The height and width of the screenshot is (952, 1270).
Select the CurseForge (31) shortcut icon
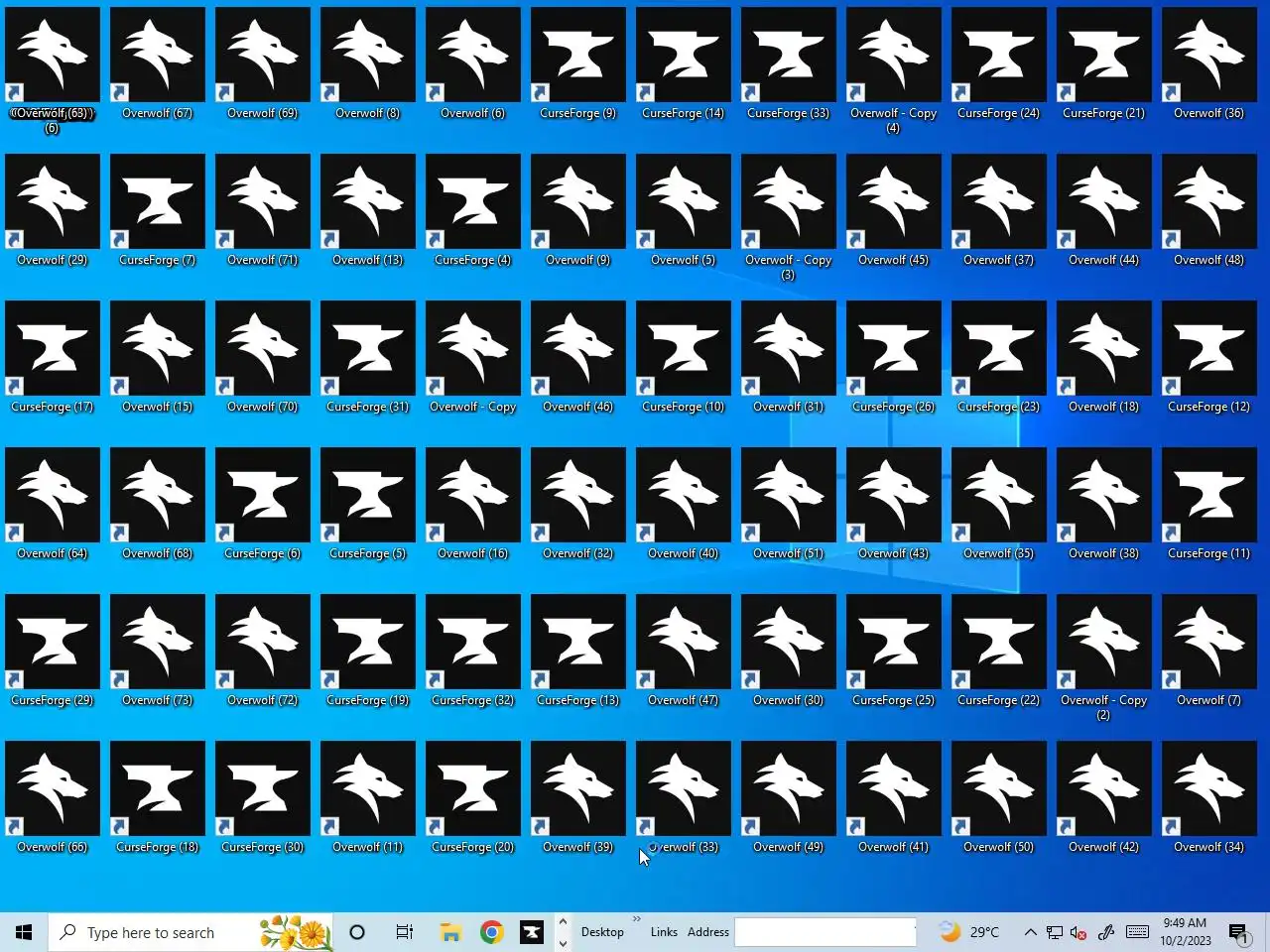(x=368, y=358)
